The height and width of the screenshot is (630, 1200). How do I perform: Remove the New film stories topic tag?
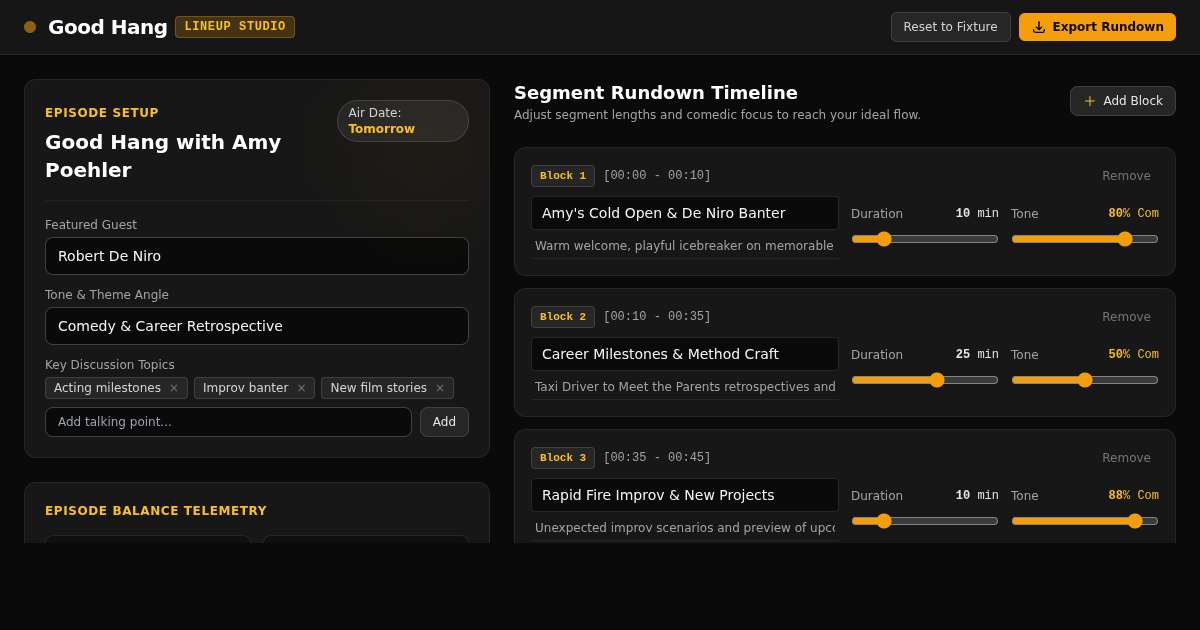click(x=440, y=388)
